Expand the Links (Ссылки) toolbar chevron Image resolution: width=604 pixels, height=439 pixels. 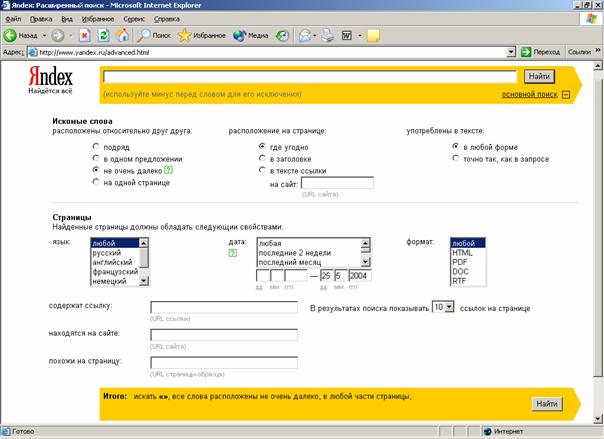[598, 50]
